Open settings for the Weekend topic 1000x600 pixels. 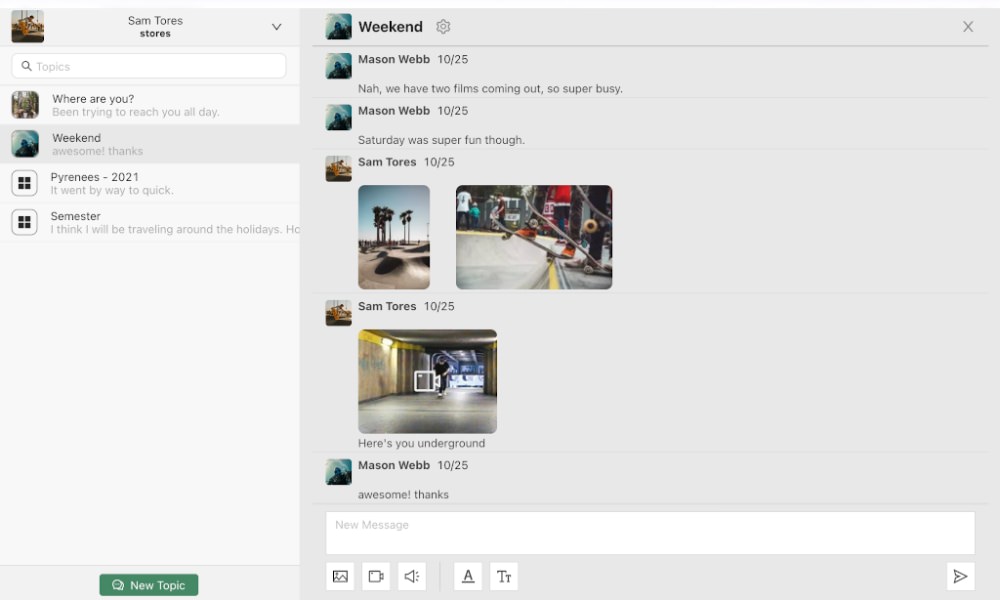point(443,27)
